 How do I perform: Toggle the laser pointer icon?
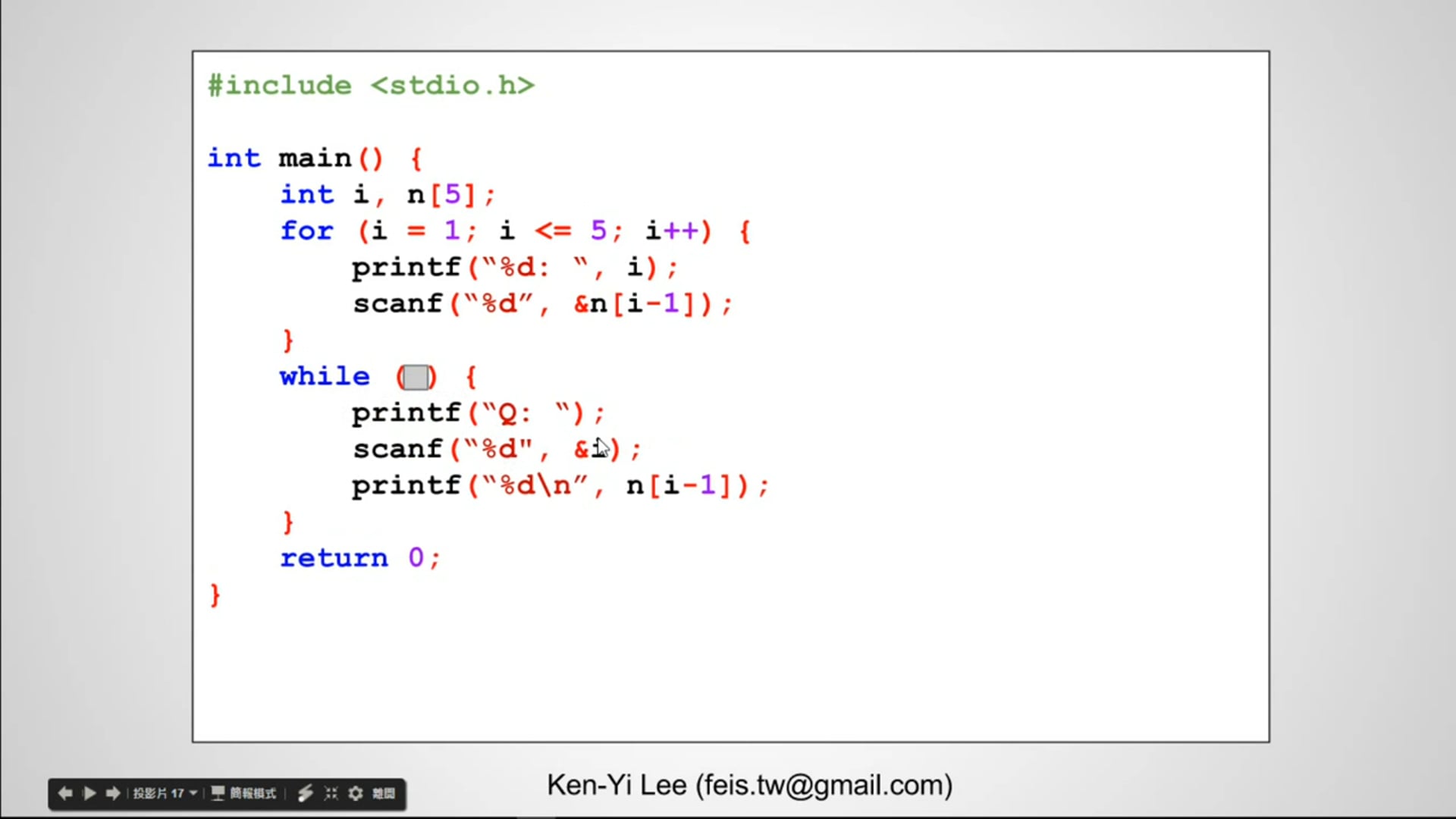tap(306, 793)
